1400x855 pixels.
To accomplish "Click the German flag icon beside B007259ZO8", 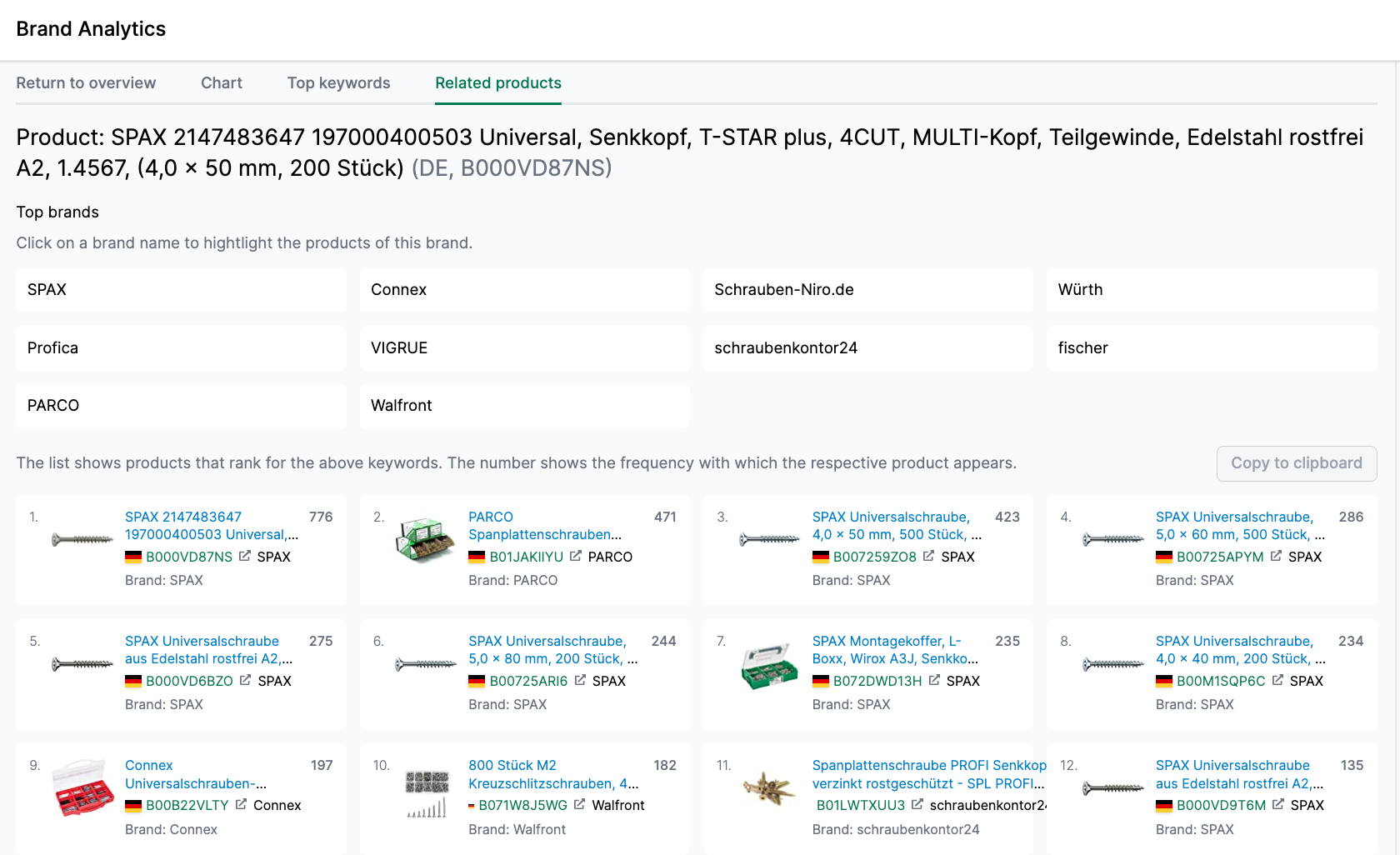I will (821, 556).
